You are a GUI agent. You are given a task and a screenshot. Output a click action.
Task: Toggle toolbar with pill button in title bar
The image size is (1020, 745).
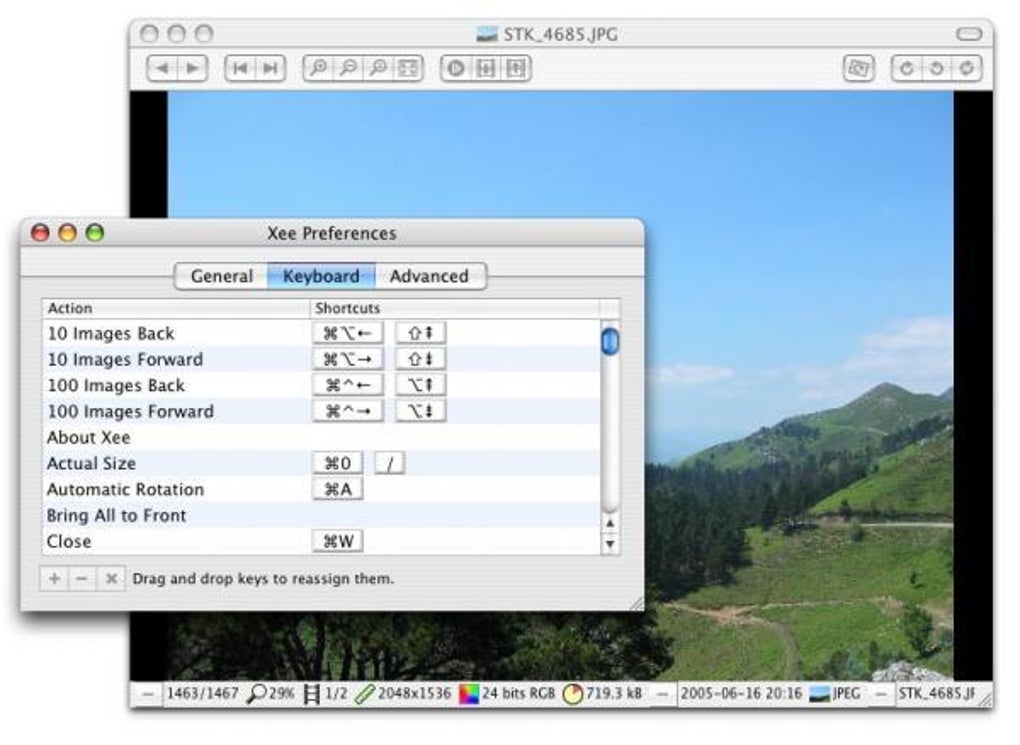point(969,34)
